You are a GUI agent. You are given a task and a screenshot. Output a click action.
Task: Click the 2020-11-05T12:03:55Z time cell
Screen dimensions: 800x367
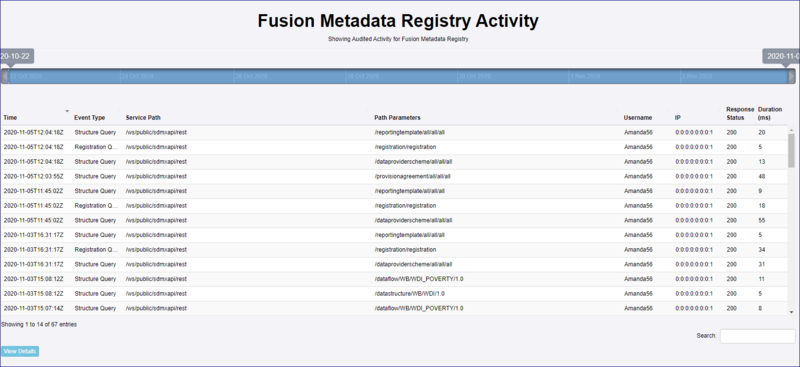coord(33,176)
